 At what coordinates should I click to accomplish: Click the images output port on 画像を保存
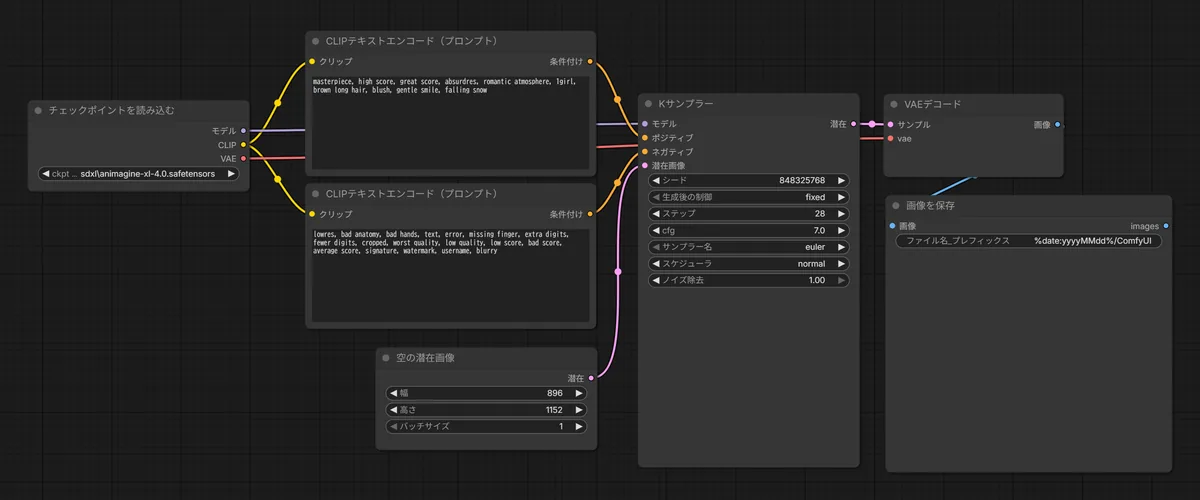click(x=1166, y=226)
